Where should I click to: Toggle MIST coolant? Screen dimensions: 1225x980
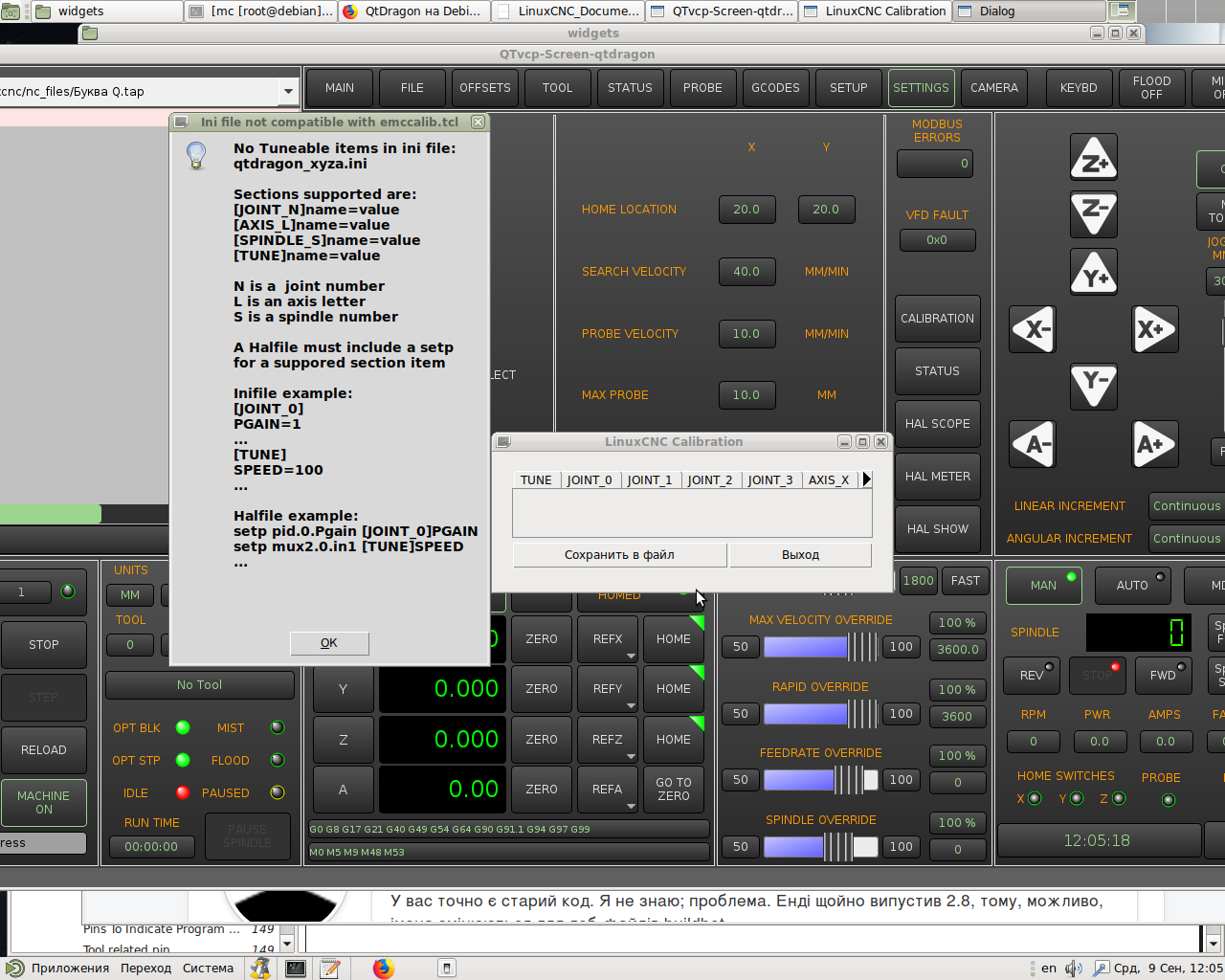(x=278, y=727)
